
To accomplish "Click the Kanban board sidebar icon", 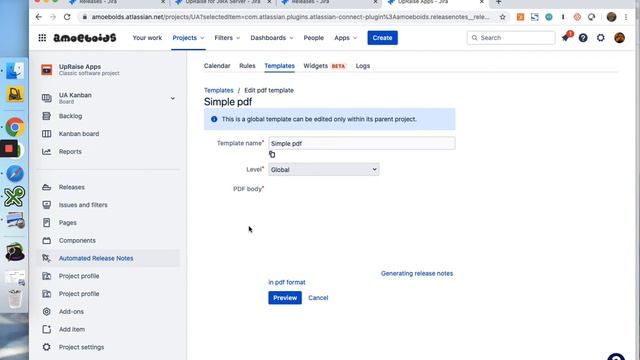I will [47, 134].
